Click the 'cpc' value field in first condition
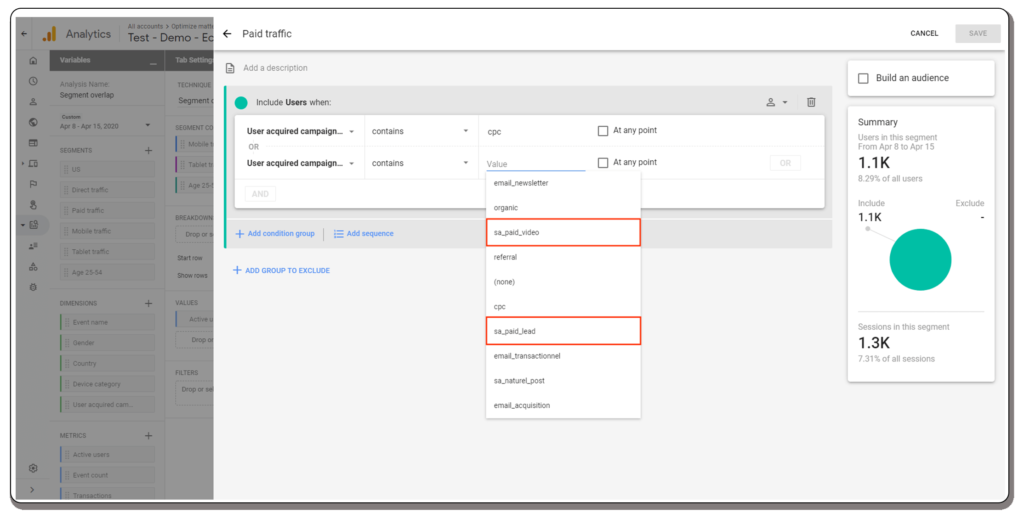Viewport: 1024px width, 518px height. pos(536,131)
